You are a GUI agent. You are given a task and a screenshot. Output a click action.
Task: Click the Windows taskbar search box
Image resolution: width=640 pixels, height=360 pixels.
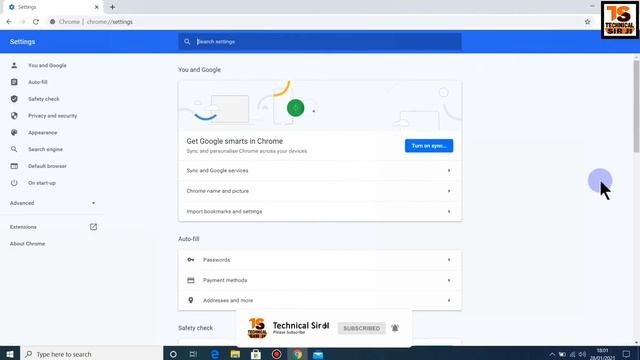91,353
